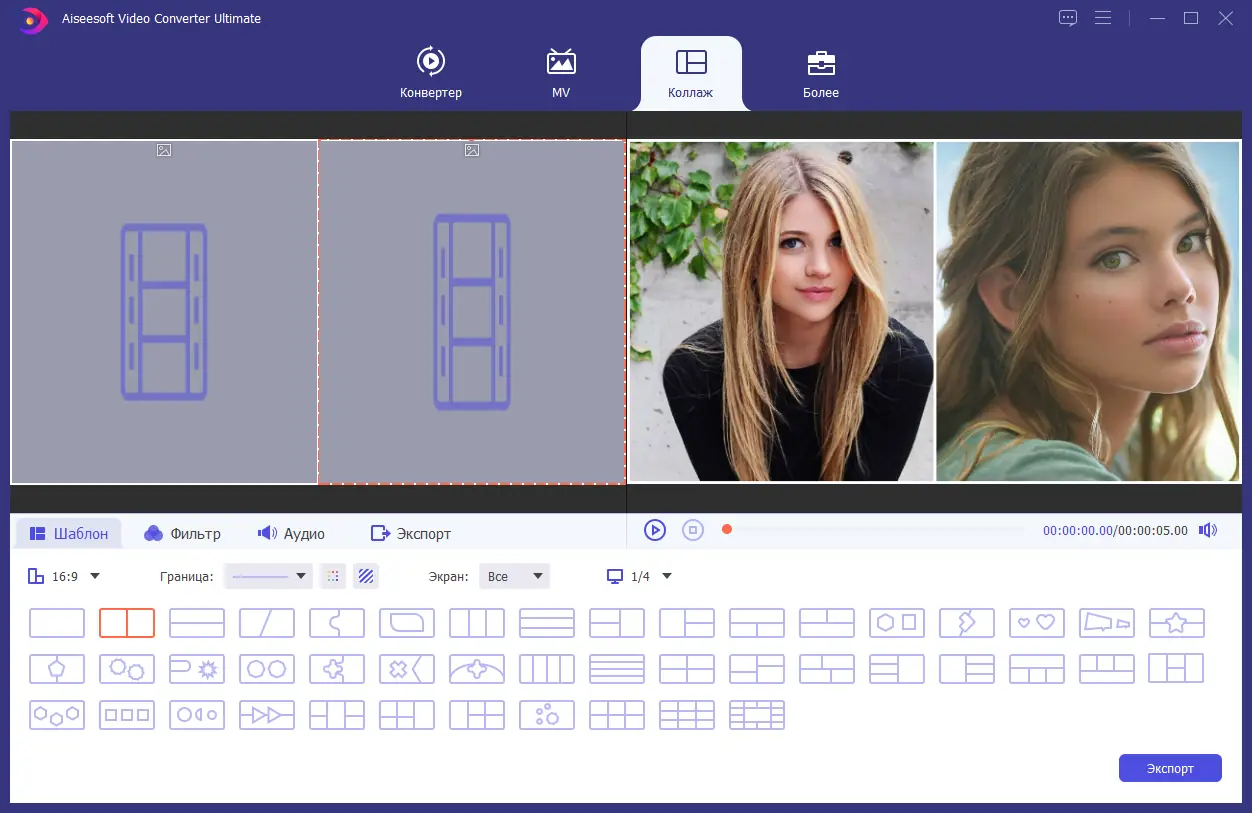Open the Граница line style dropdown
The width and height of the screenshot is (1252, 813).
click(x=269, y=576)
